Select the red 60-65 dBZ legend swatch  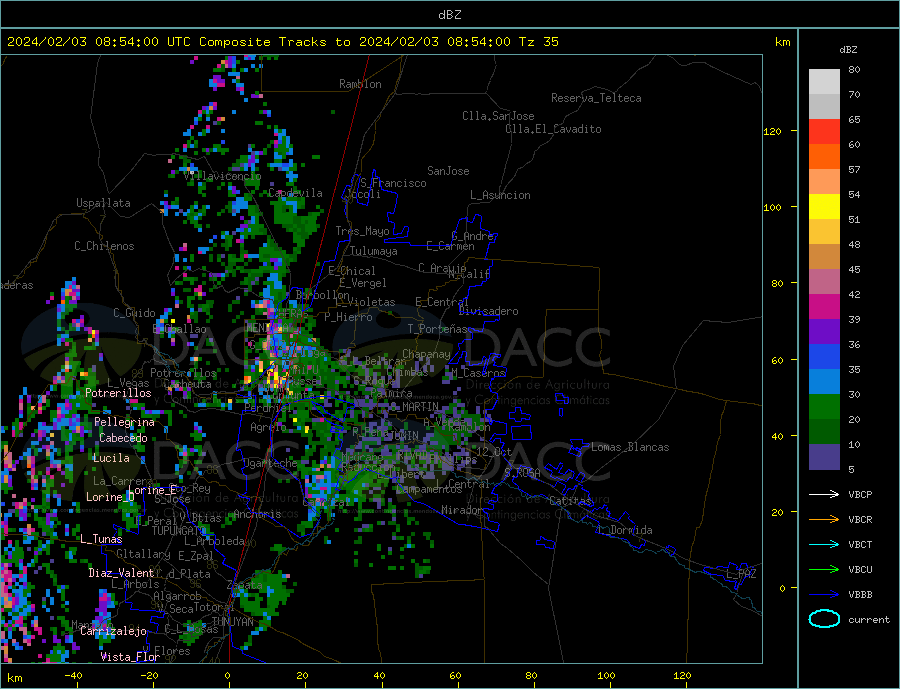824,131
